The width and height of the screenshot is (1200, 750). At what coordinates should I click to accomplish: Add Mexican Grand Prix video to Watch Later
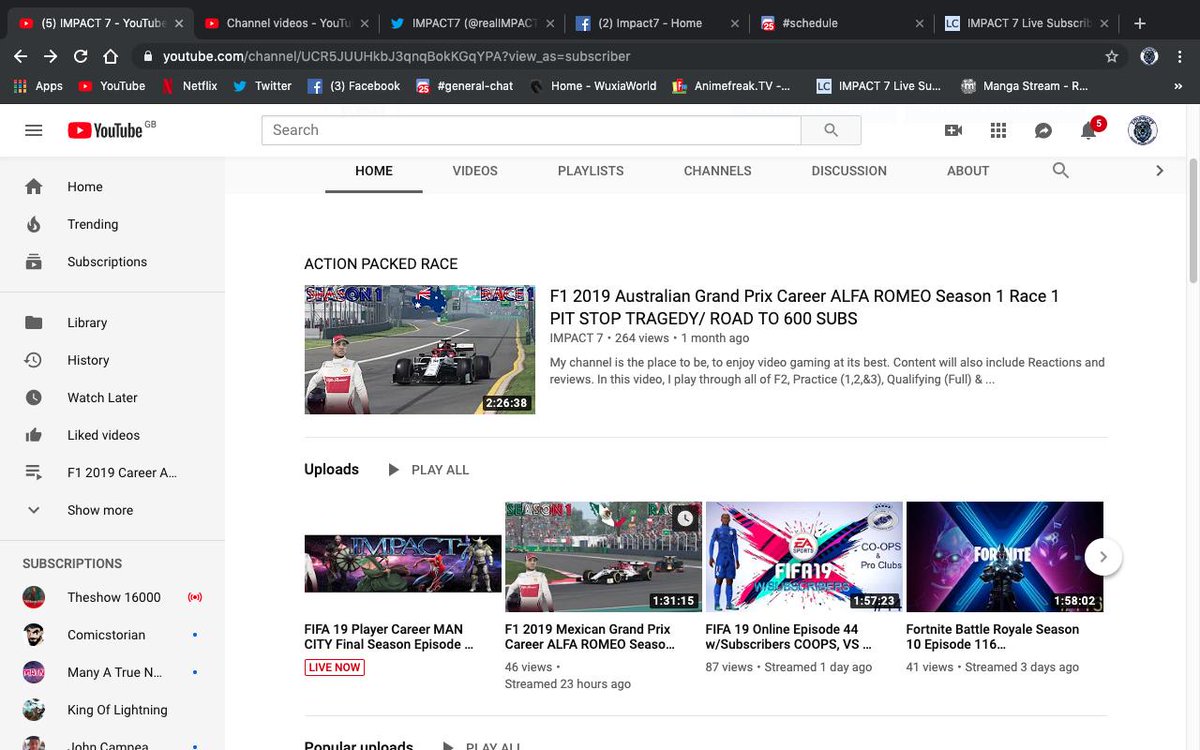pos(685,518)
